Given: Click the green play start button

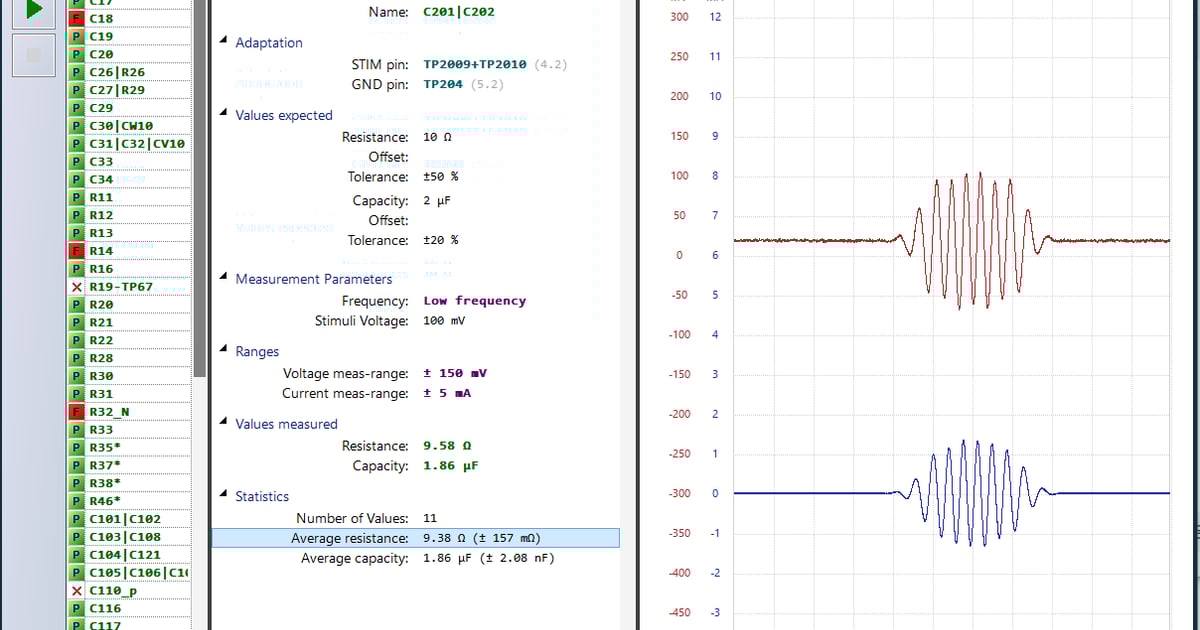Looking at the screenshot, I should [x=33, y=10].
